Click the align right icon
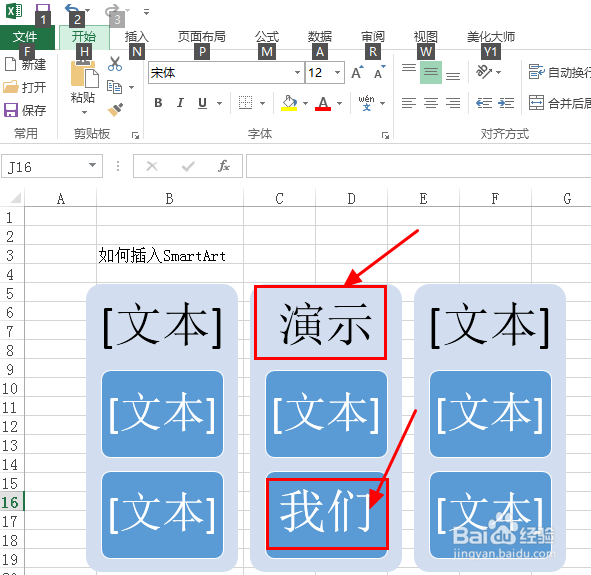The width and height of the screenshot is (591, 575). (x=453, y=102)
